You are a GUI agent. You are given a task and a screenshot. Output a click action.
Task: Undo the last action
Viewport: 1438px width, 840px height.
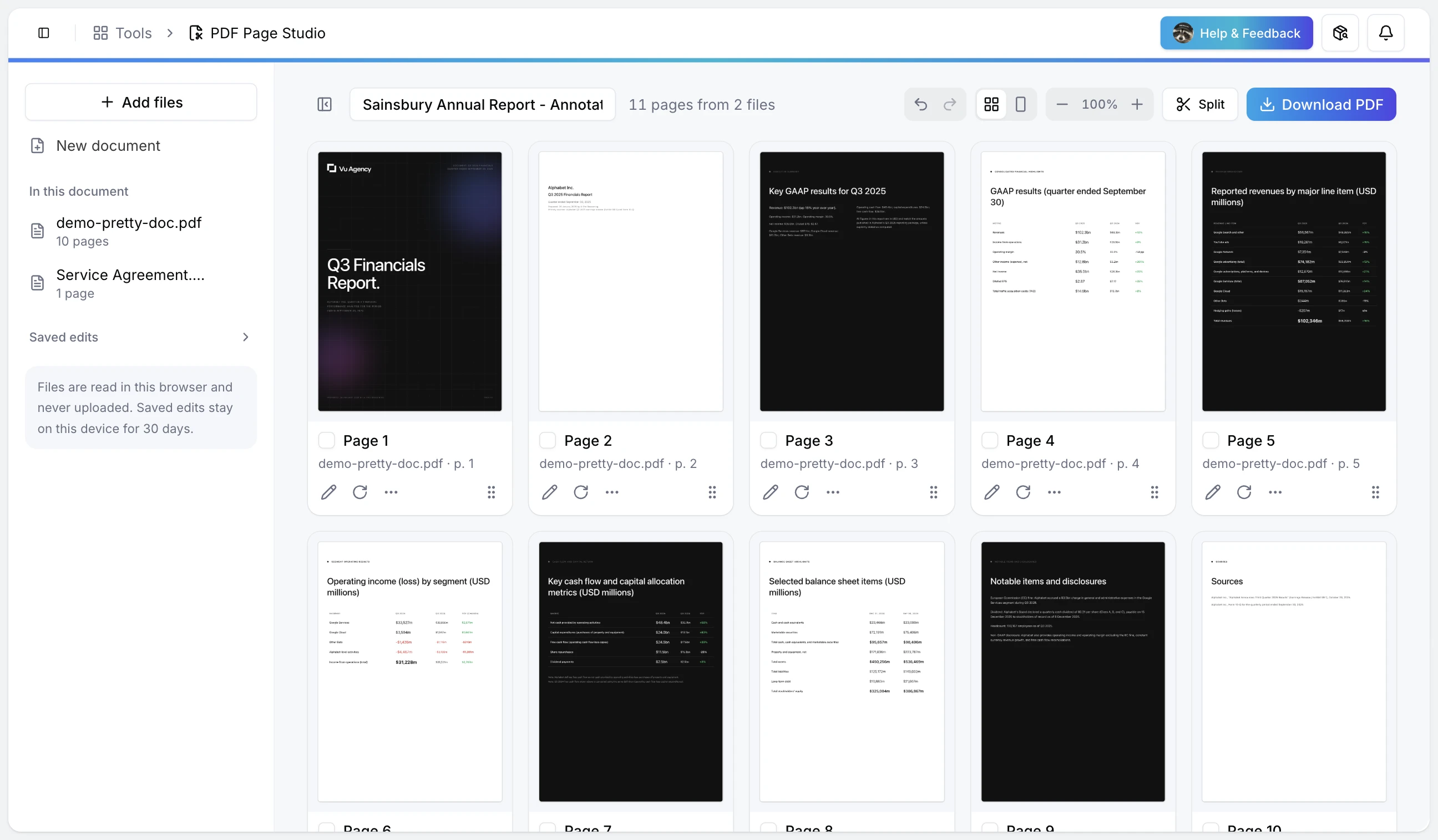(x=920, y=104)
